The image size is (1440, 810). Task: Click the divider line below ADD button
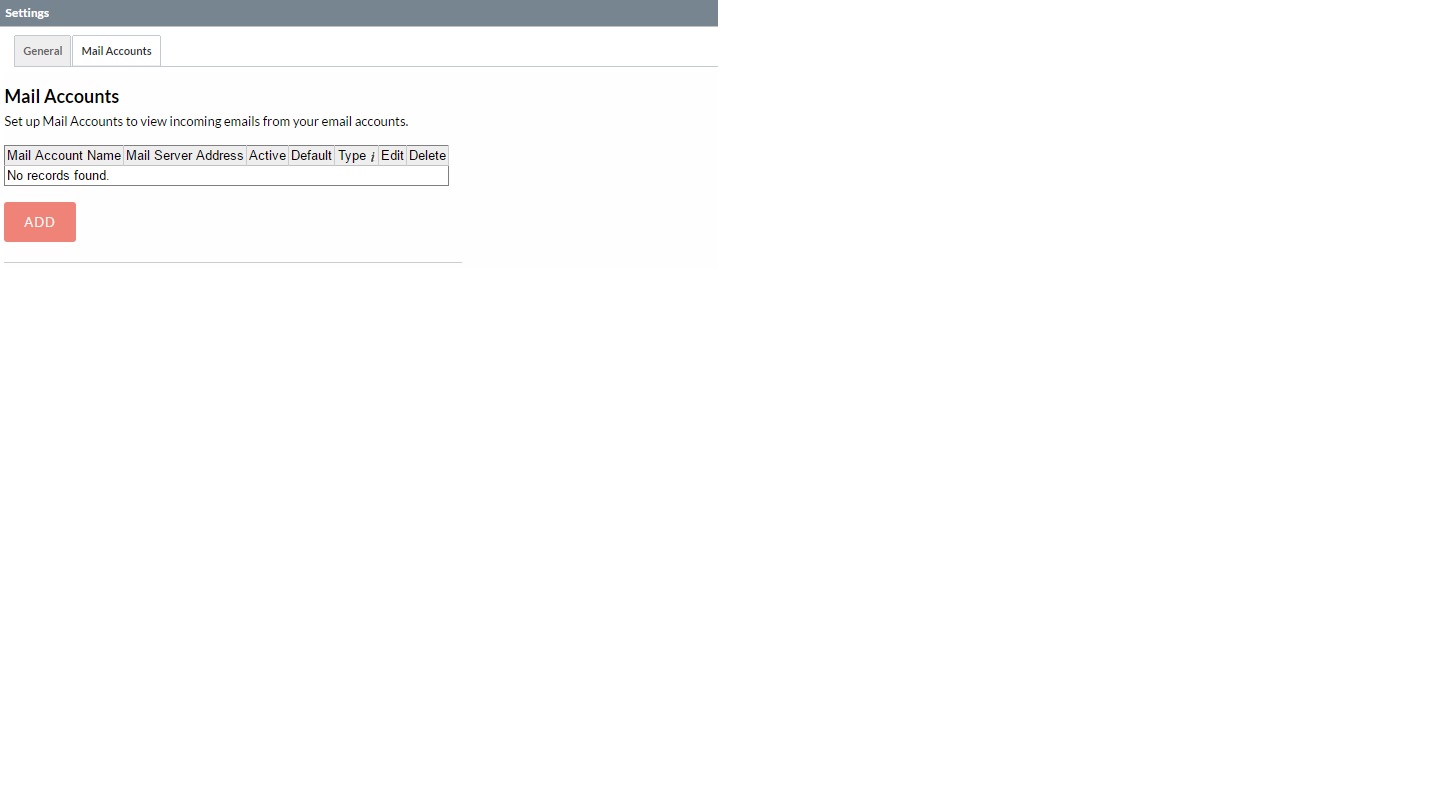pyautogui.click(x=233, y=262)
